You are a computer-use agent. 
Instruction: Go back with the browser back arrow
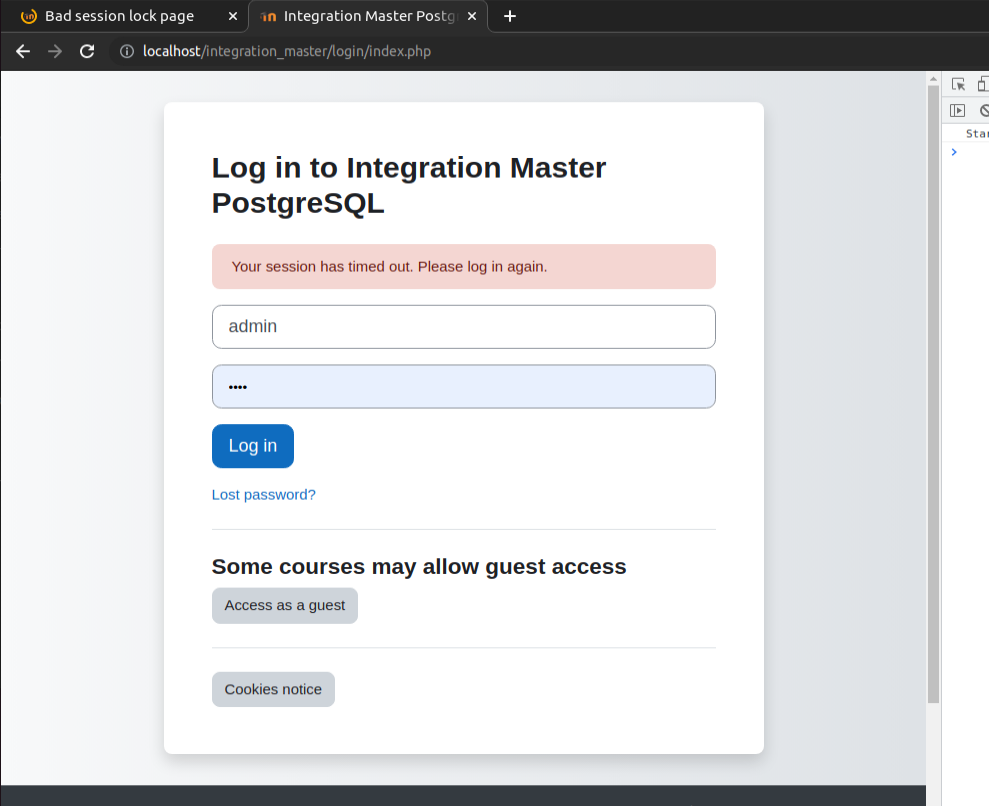point(23,51)
